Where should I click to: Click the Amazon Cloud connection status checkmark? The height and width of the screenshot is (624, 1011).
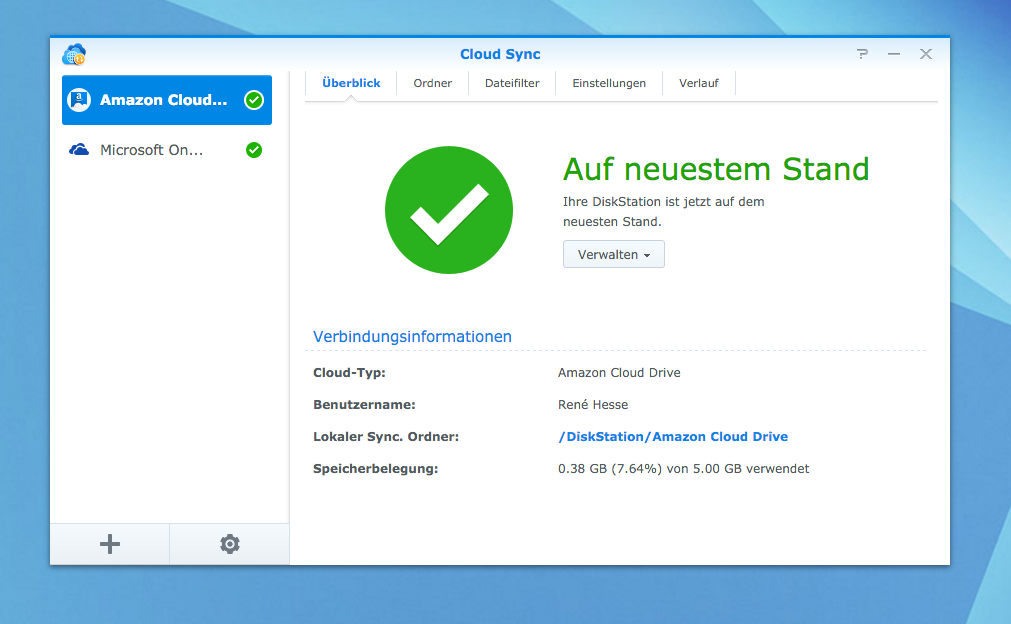pos(254,100)
